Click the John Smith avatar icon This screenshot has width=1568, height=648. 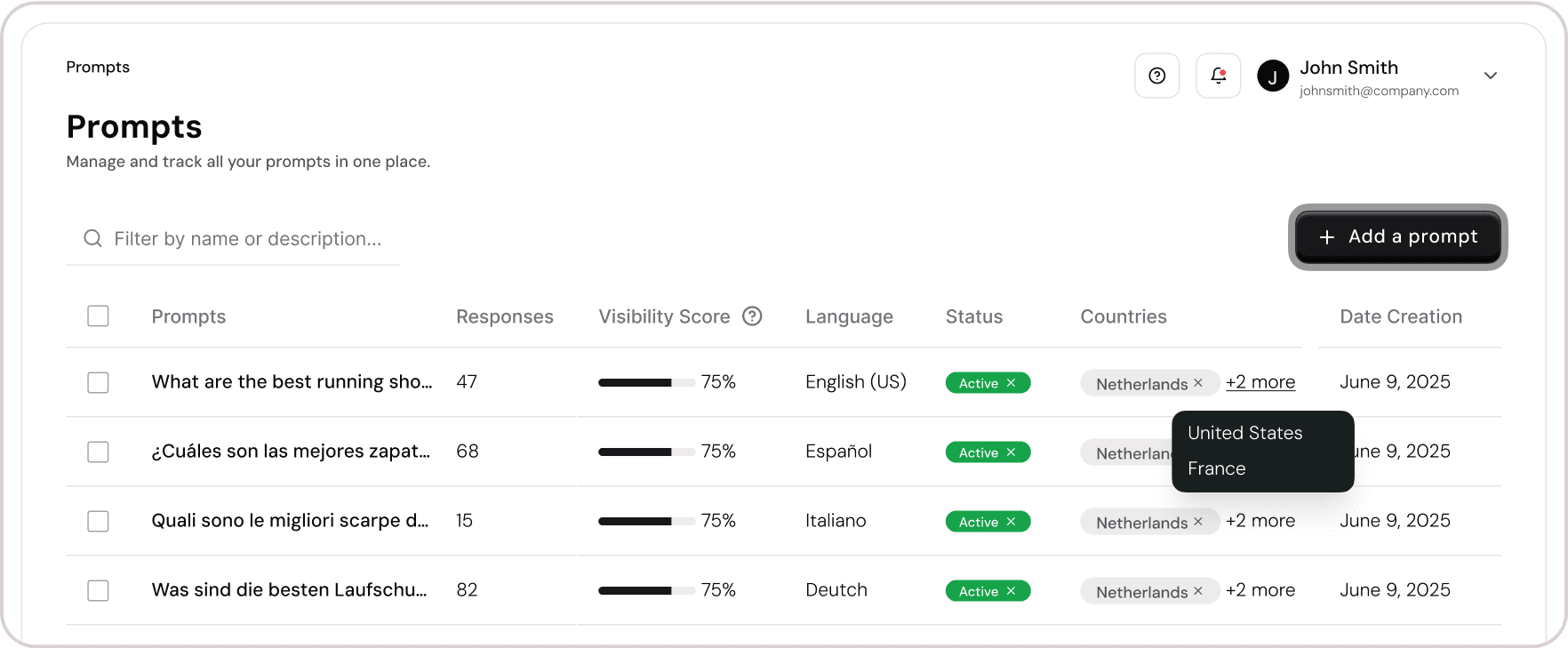[x=1273, y=76]
